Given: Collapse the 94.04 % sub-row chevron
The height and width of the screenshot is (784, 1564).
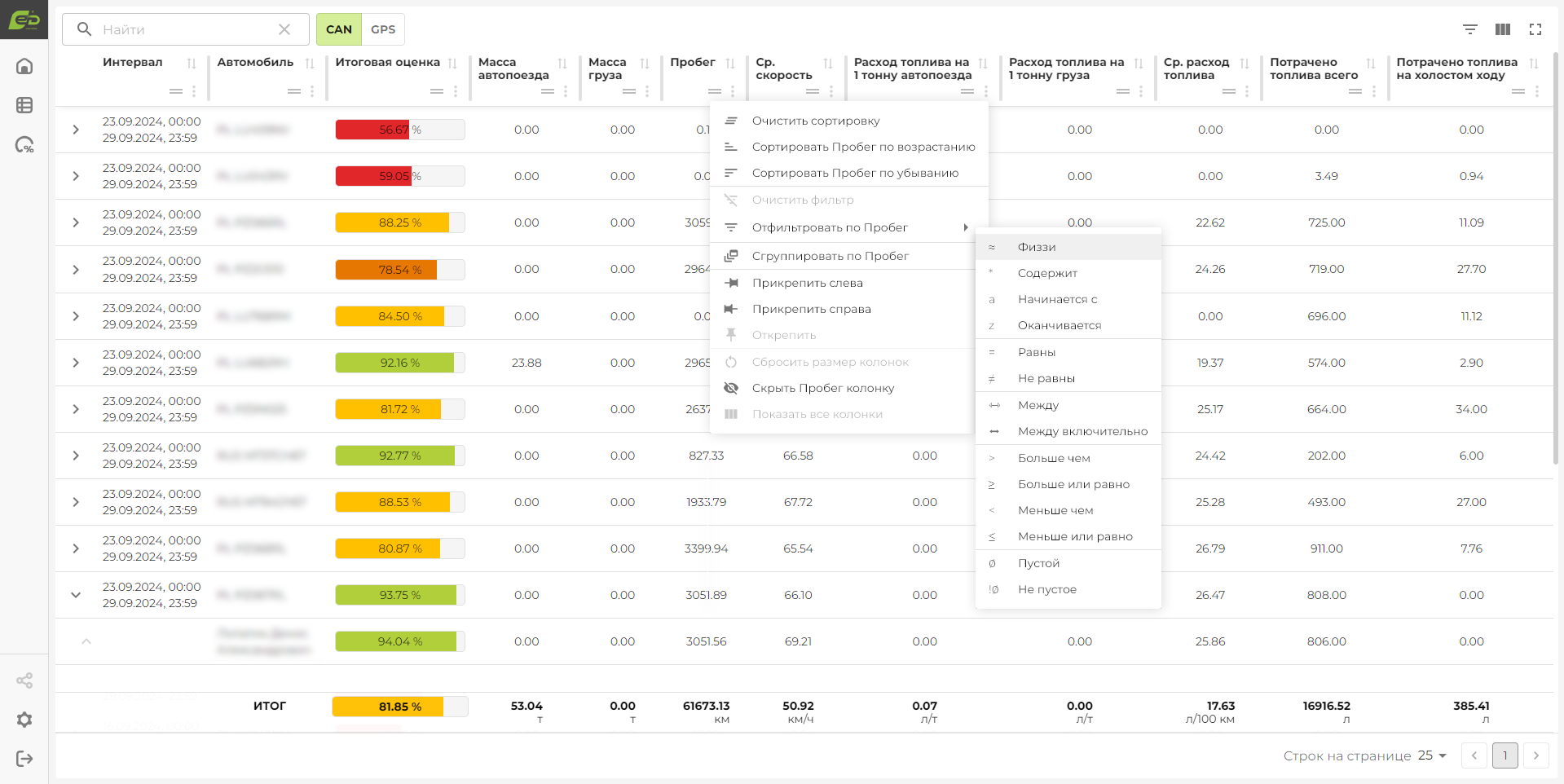Looking at the screenshot, I should point(86,641).
